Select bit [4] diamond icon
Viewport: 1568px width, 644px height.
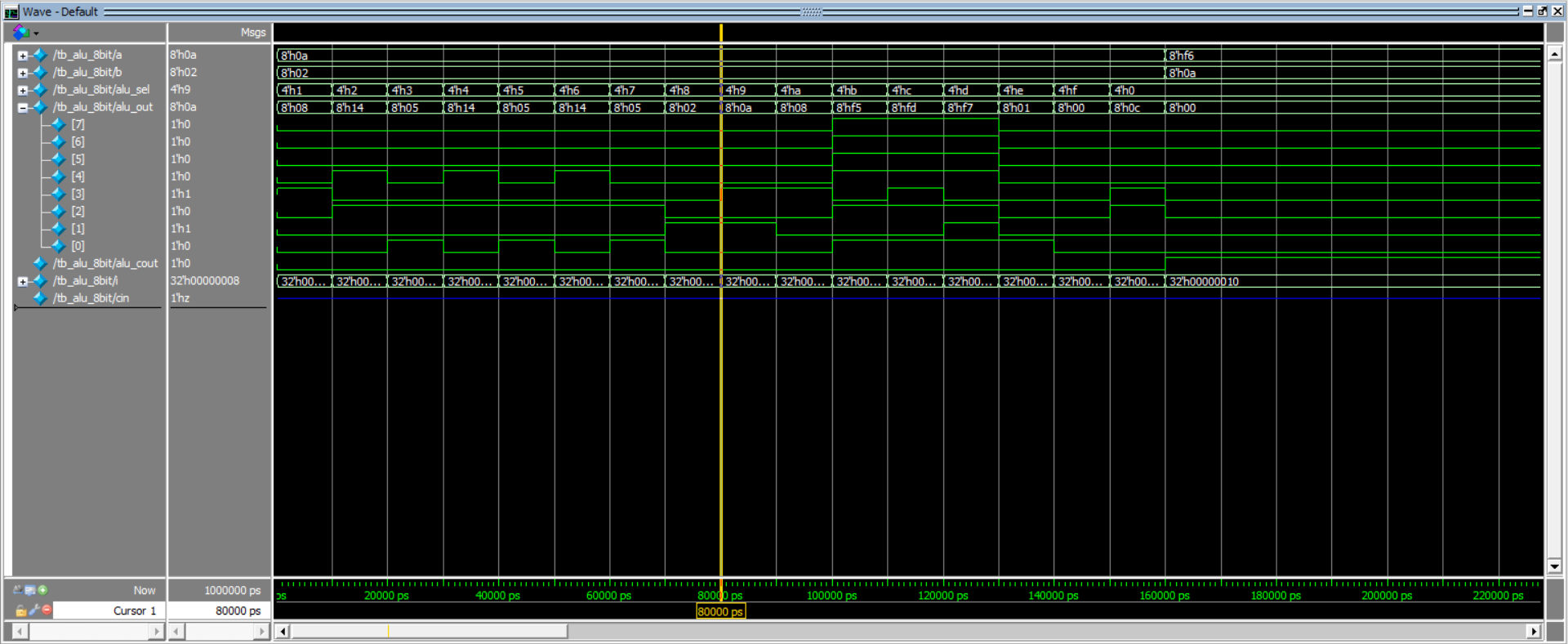pos(59,177)
